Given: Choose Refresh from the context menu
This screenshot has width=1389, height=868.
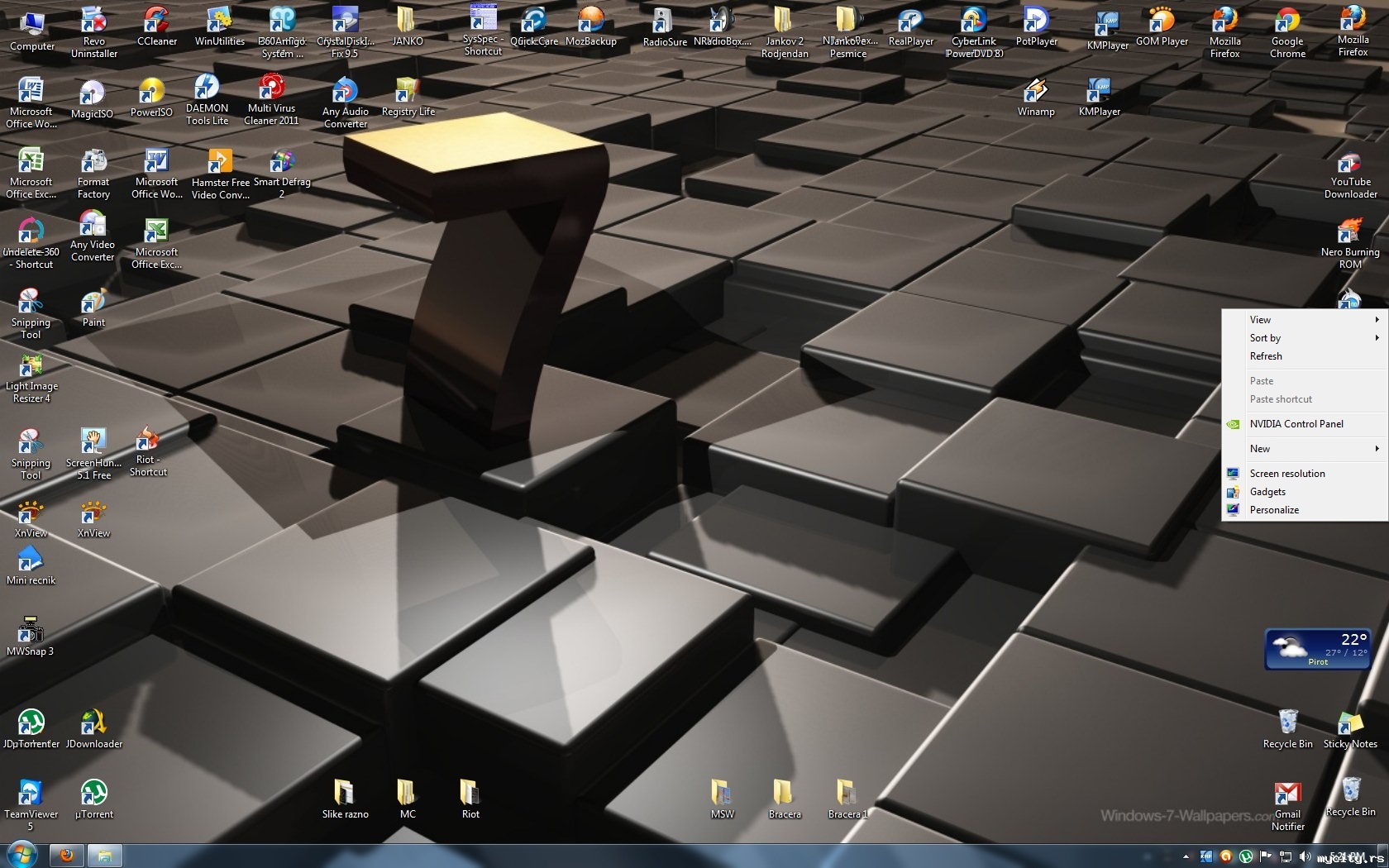Looking at the screenshot, I should [1266, 356].
